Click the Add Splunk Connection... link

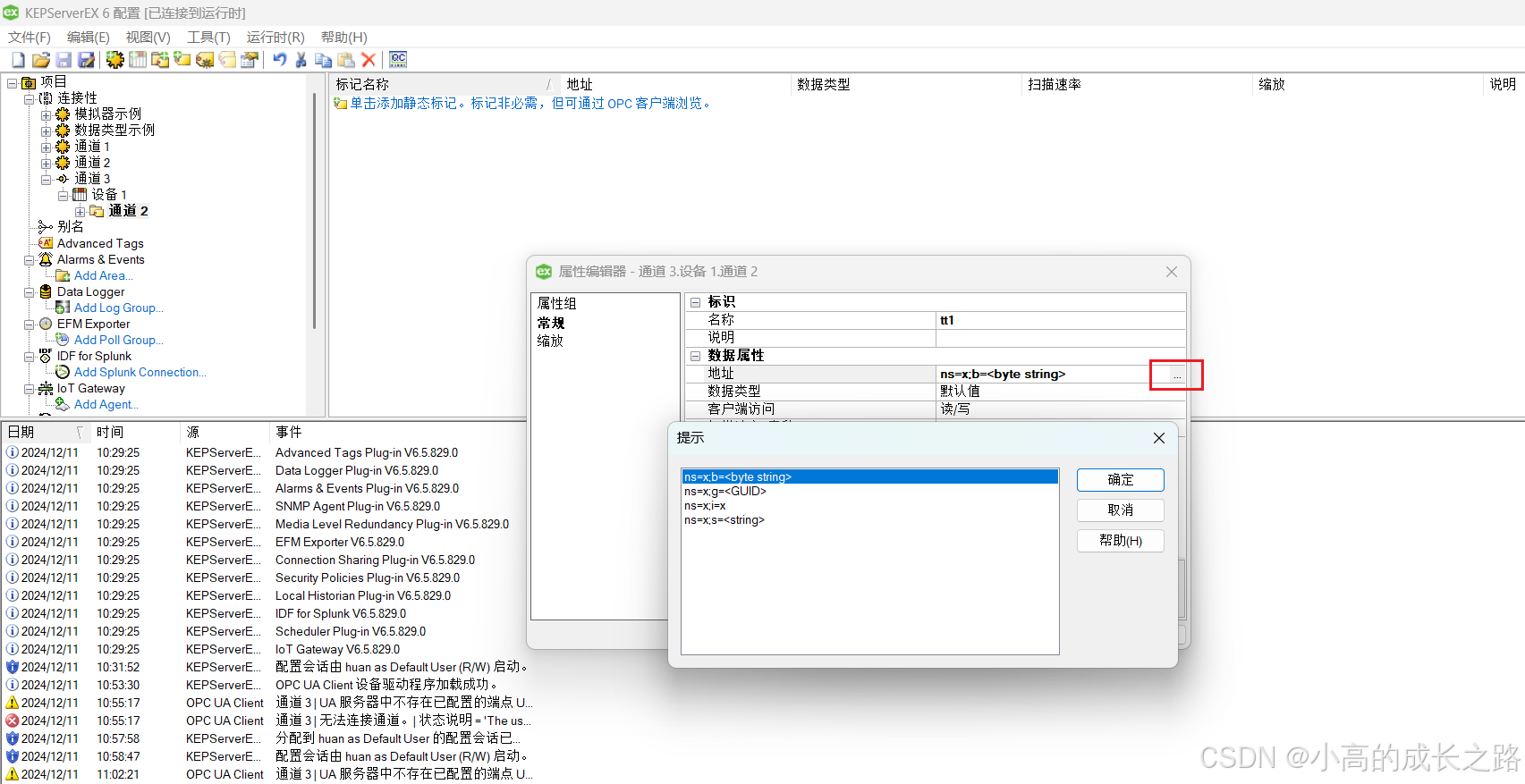140,372
